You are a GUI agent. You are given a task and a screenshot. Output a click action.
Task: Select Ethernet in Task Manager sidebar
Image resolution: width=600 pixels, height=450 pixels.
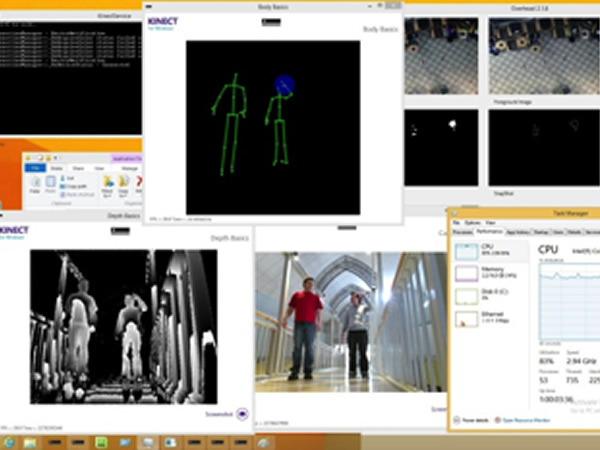click(491, 318)
